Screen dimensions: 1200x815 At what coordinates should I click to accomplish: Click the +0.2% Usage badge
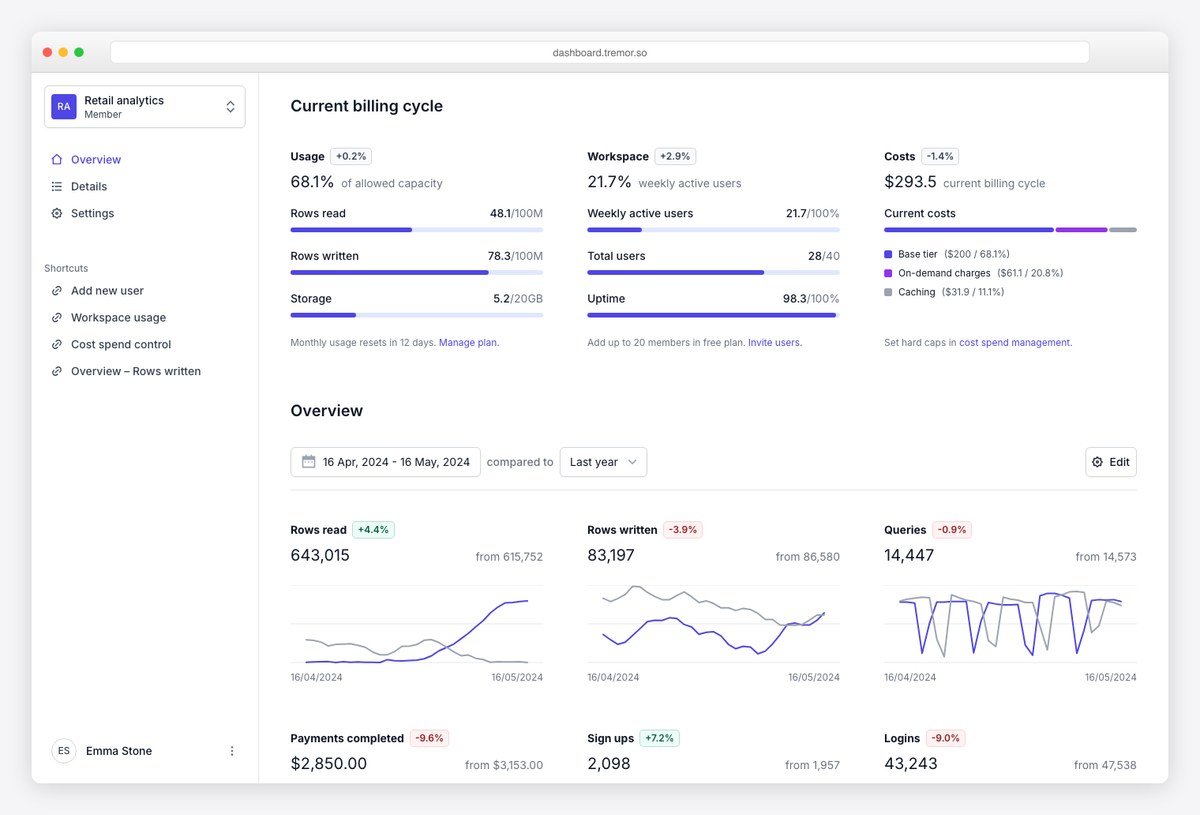click(351, 156)
